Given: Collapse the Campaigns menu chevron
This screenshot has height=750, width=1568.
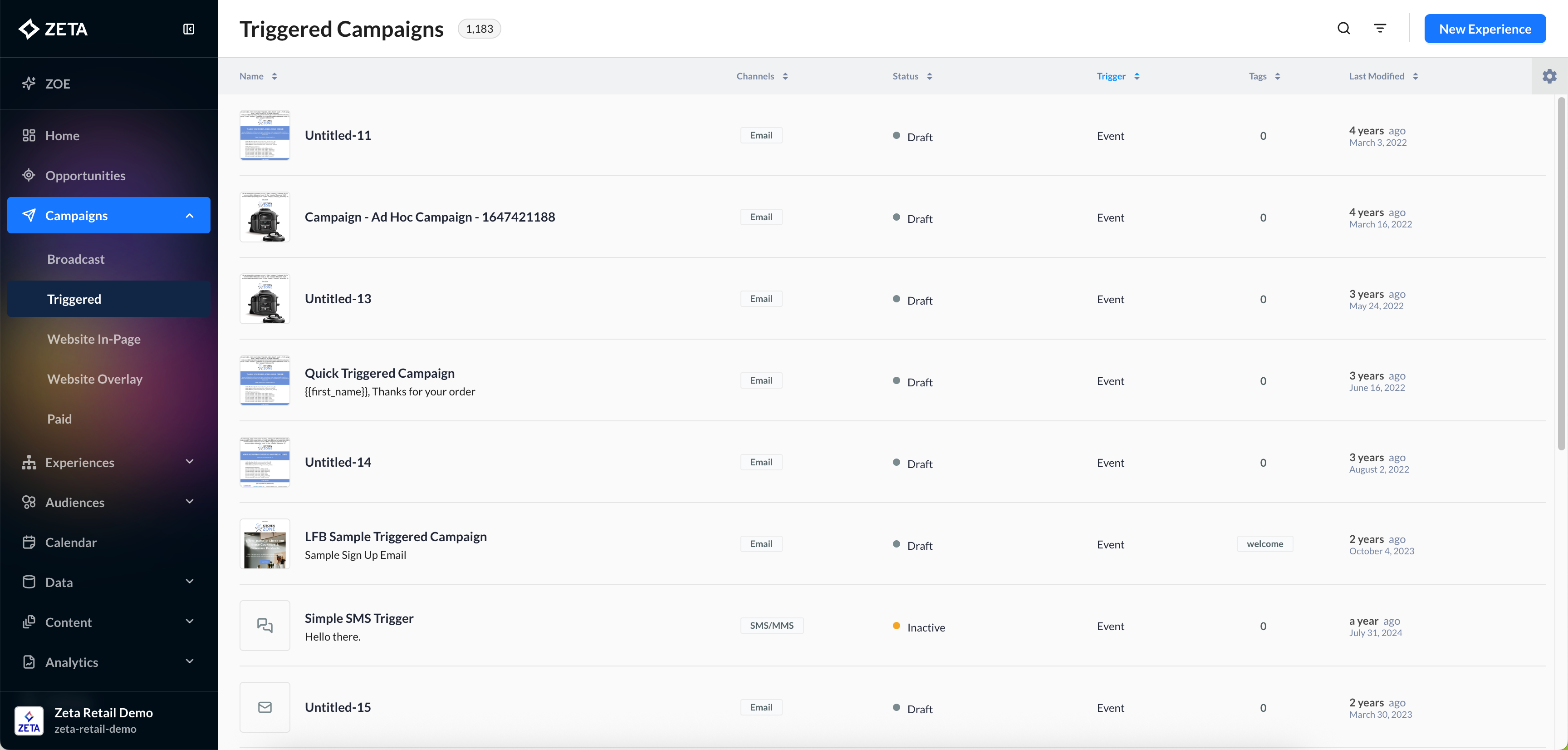Looking at the screenshot, I should pyautogui.click(x=189, y=216).
